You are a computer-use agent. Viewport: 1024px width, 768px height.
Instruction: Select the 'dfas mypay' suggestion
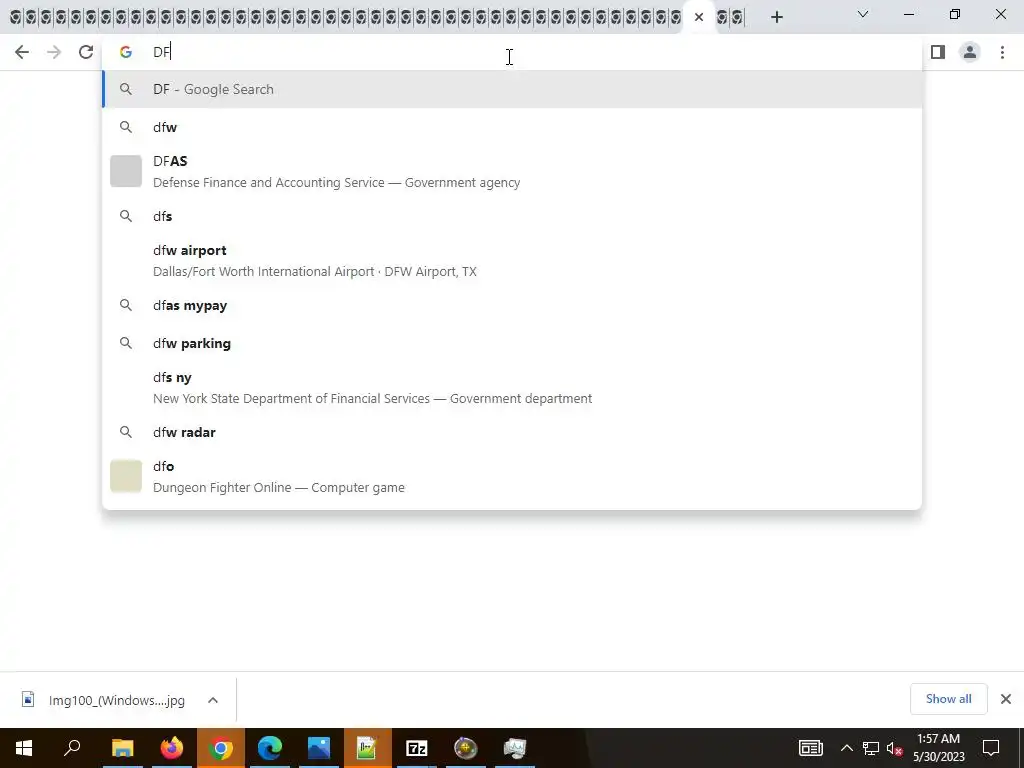[512, 306]
